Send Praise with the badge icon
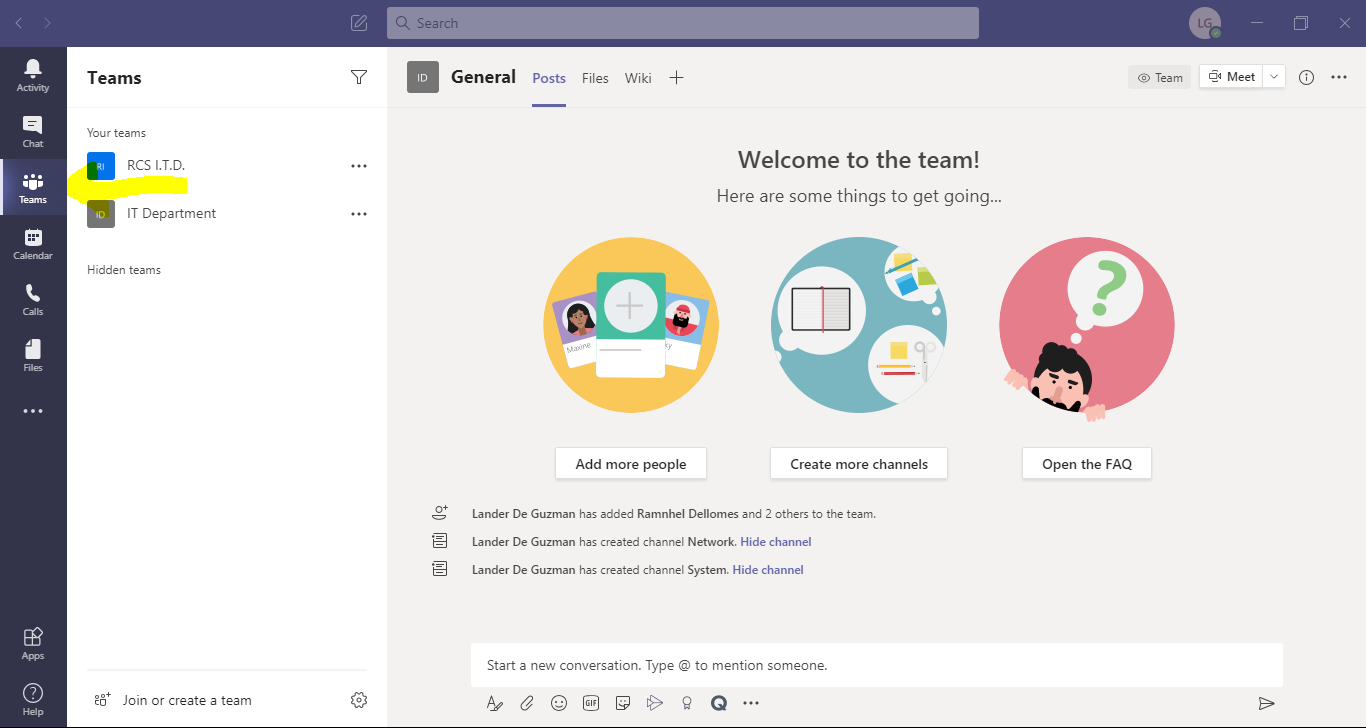Image resolution: width=1366 pixels, height=728 pixels. pyautogui.click(x=687, y=703)
